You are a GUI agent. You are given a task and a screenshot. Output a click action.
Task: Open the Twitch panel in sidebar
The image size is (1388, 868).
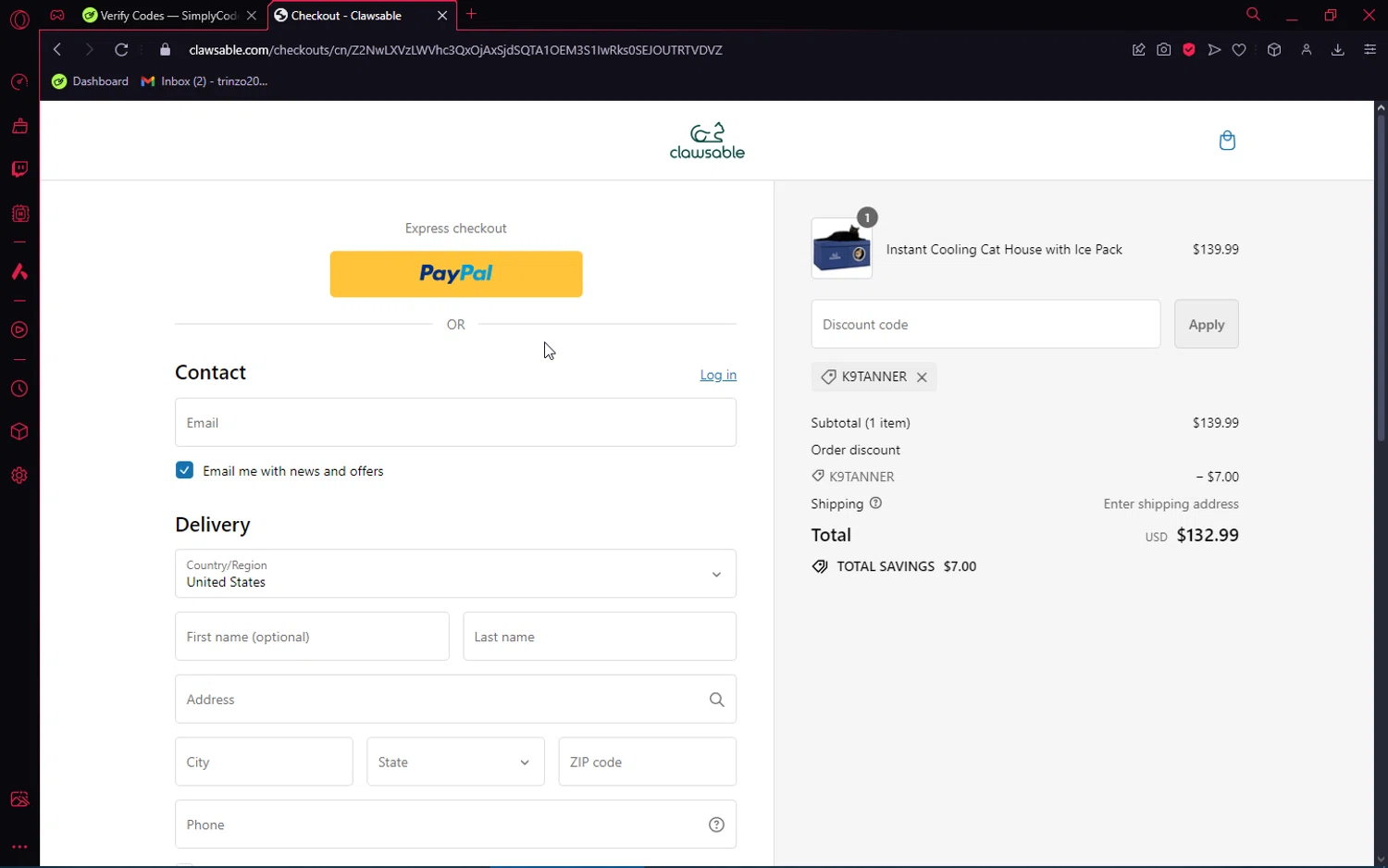coord(19,169)
